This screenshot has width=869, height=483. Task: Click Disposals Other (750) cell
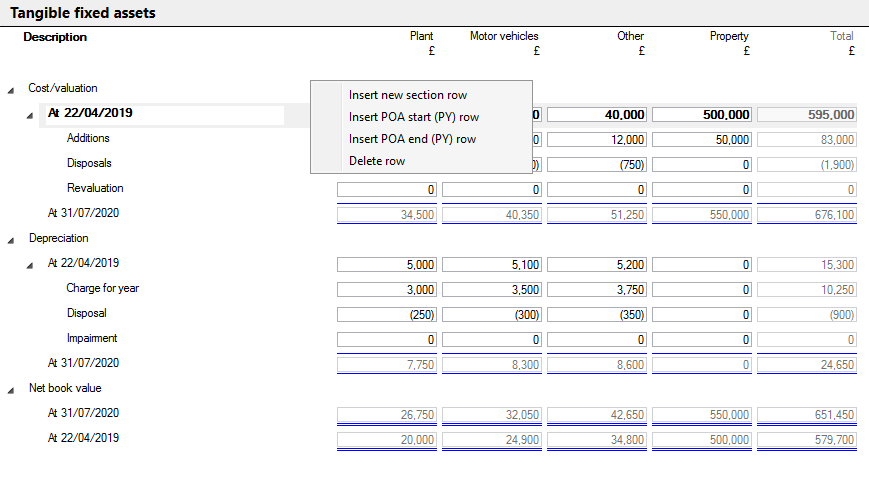[x=597, y=165]
